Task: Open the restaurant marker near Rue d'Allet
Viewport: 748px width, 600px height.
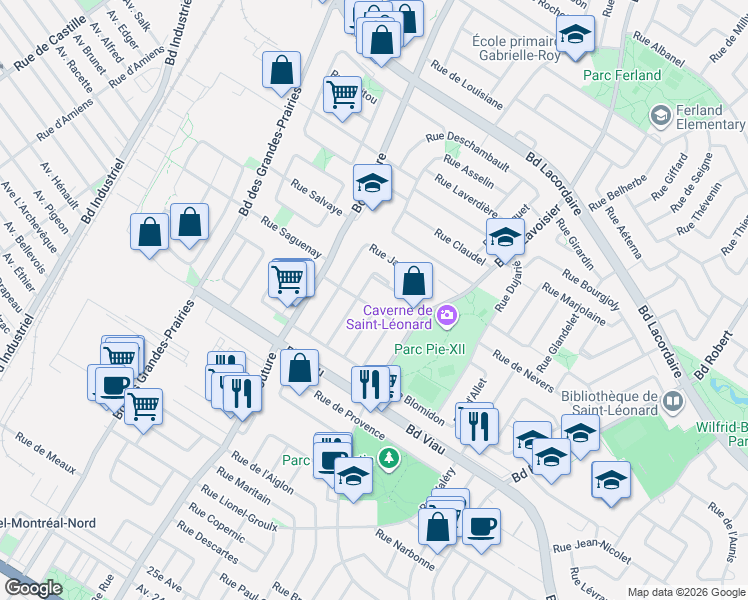Action: click(479, 427)
